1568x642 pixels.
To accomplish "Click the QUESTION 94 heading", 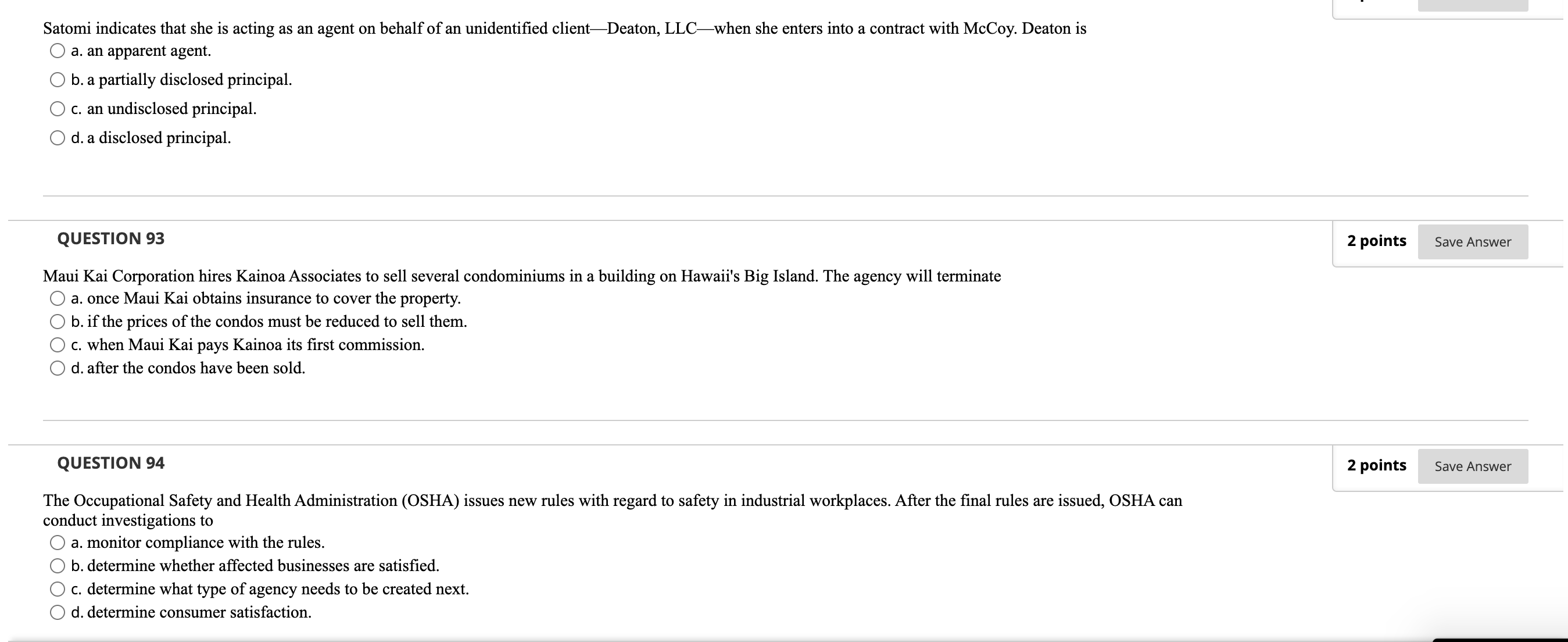I will [110, 462].
